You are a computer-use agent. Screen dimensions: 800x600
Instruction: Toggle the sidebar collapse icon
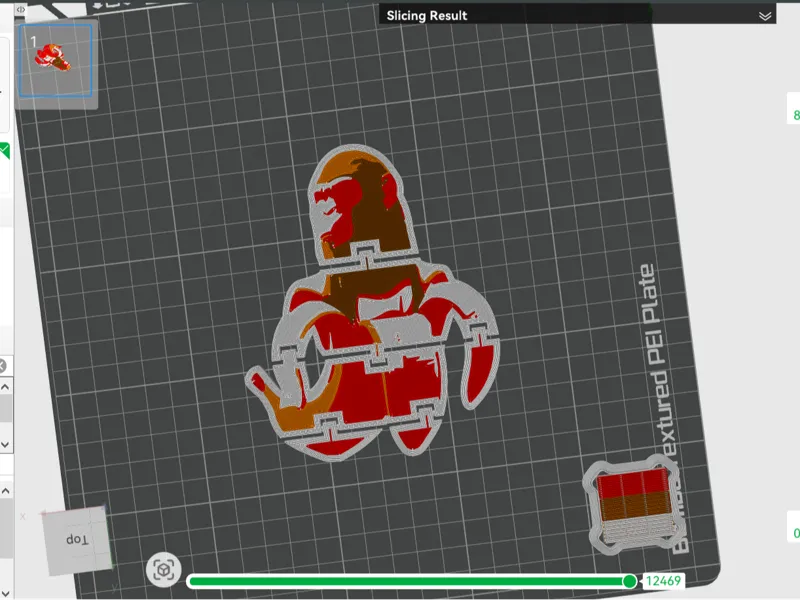(x=20, y=9)
